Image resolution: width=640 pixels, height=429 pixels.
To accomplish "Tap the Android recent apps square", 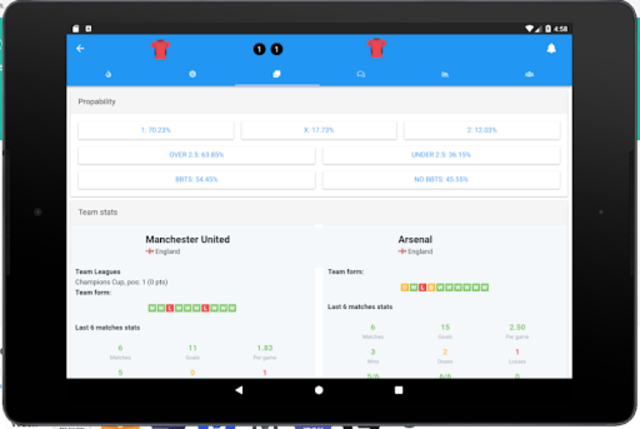I will (399, 390).
